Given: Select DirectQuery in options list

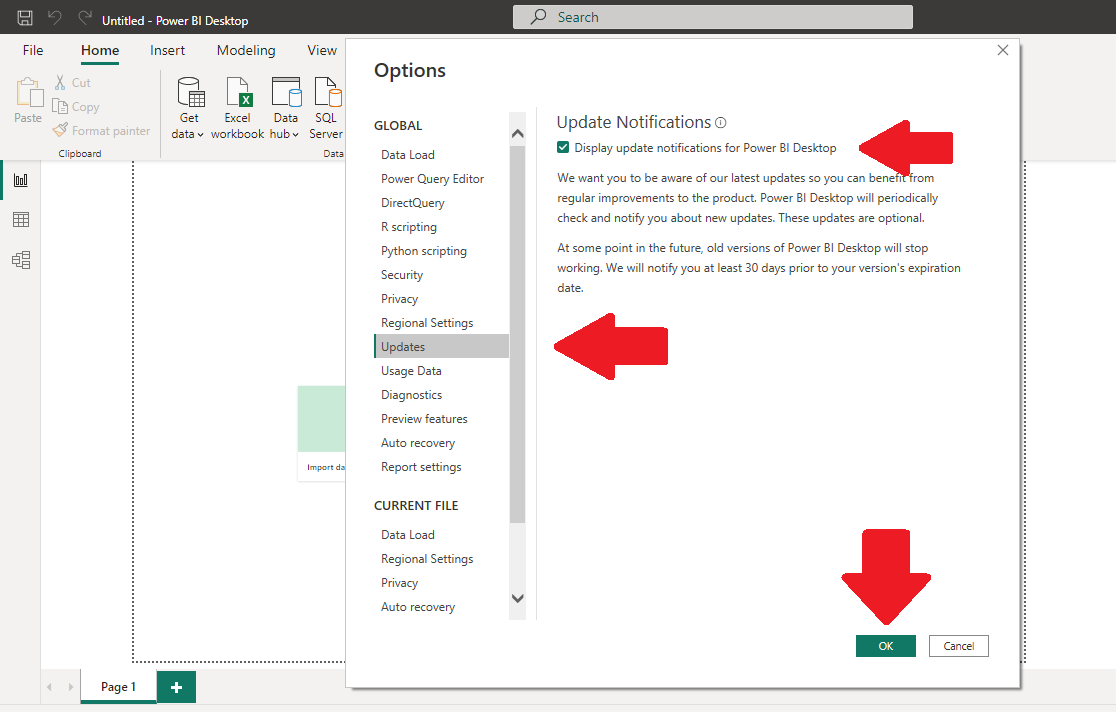Looking at the screenshot, I should click(413, 203).
